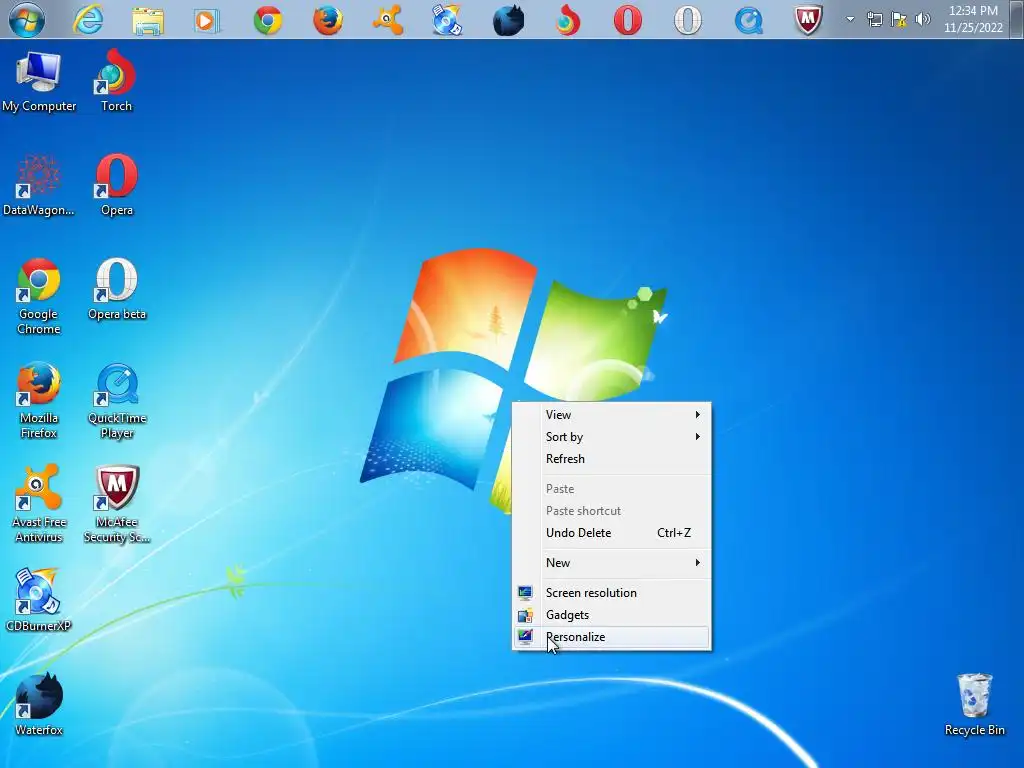1024x768 pixels.
Task: Choose Undo Delete in context menu
Action: [x=611, y=533]
